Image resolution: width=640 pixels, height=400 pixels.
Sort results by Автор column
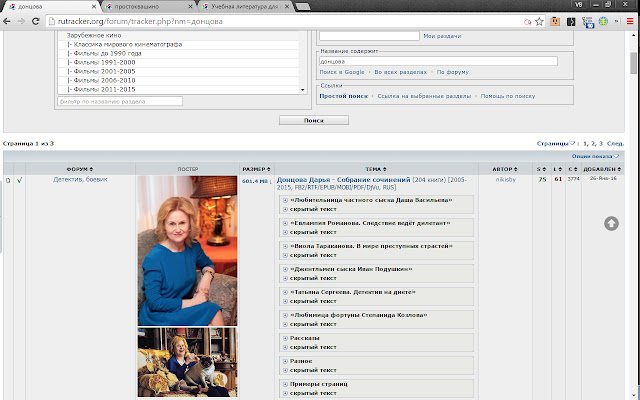point(505,169)
